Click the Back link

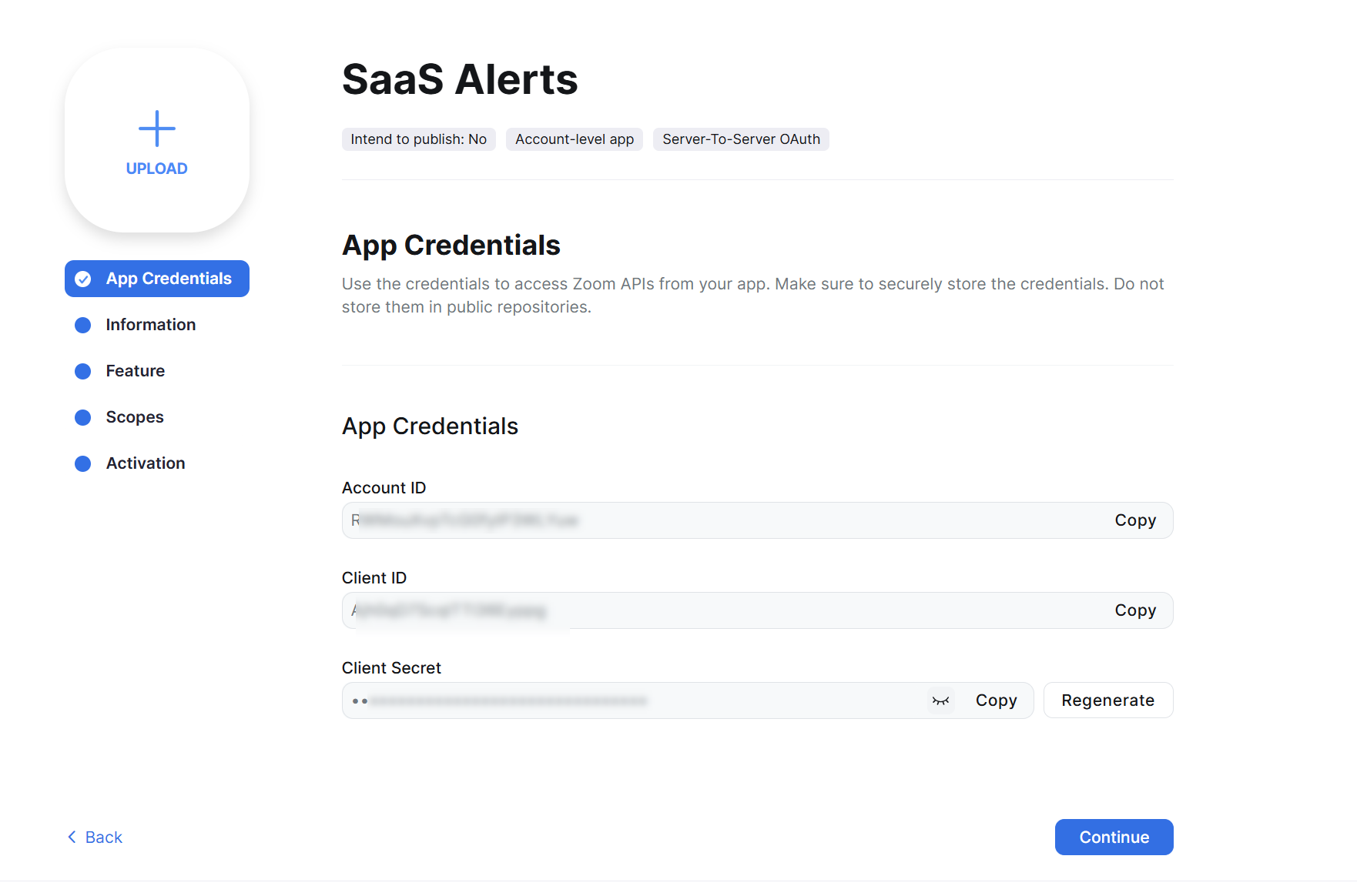pyautogui.click(x=95, y=837)
